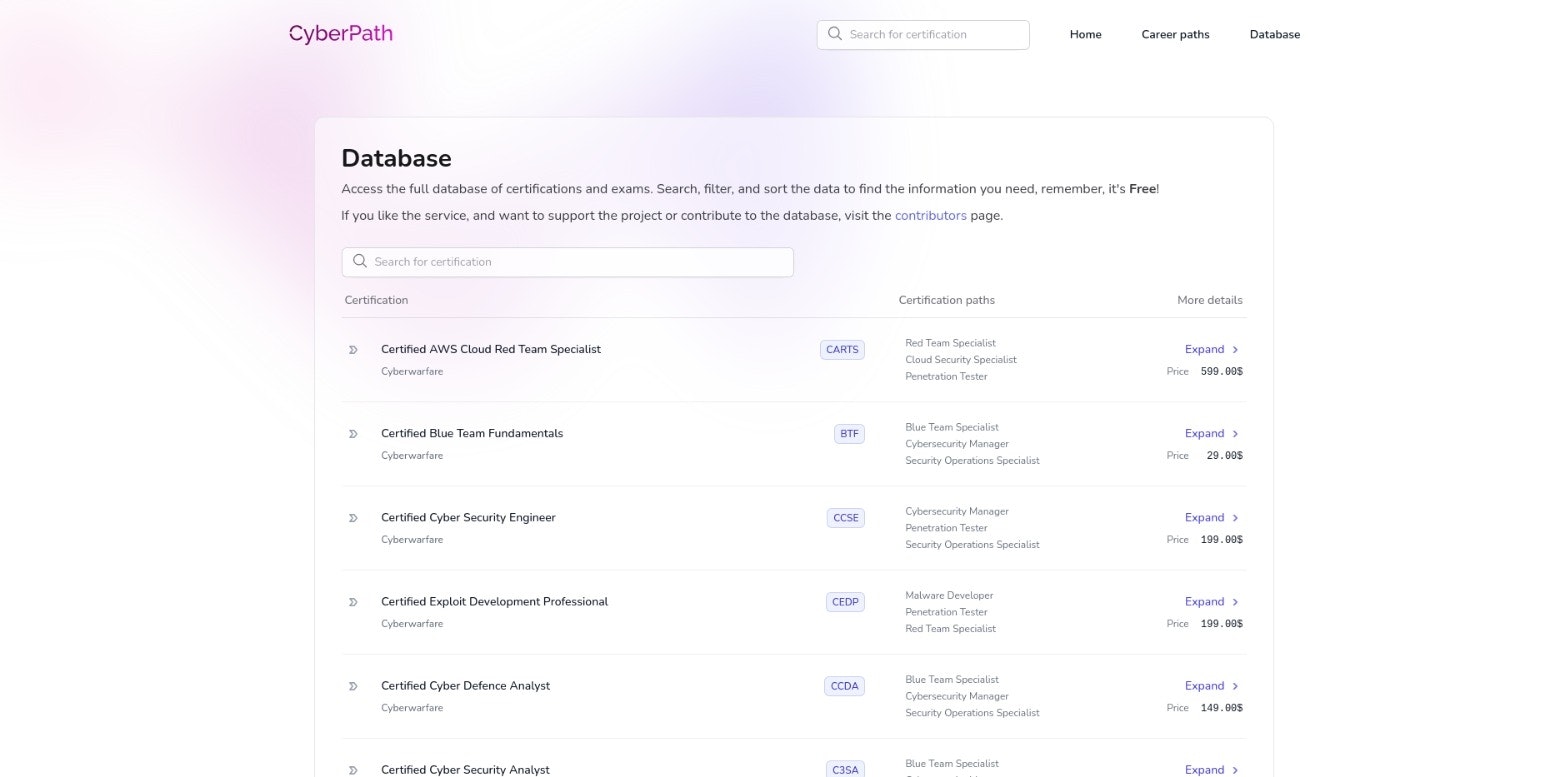Click the 149.00$ price value
1561x777 pixels.
tap(1221, 708)
